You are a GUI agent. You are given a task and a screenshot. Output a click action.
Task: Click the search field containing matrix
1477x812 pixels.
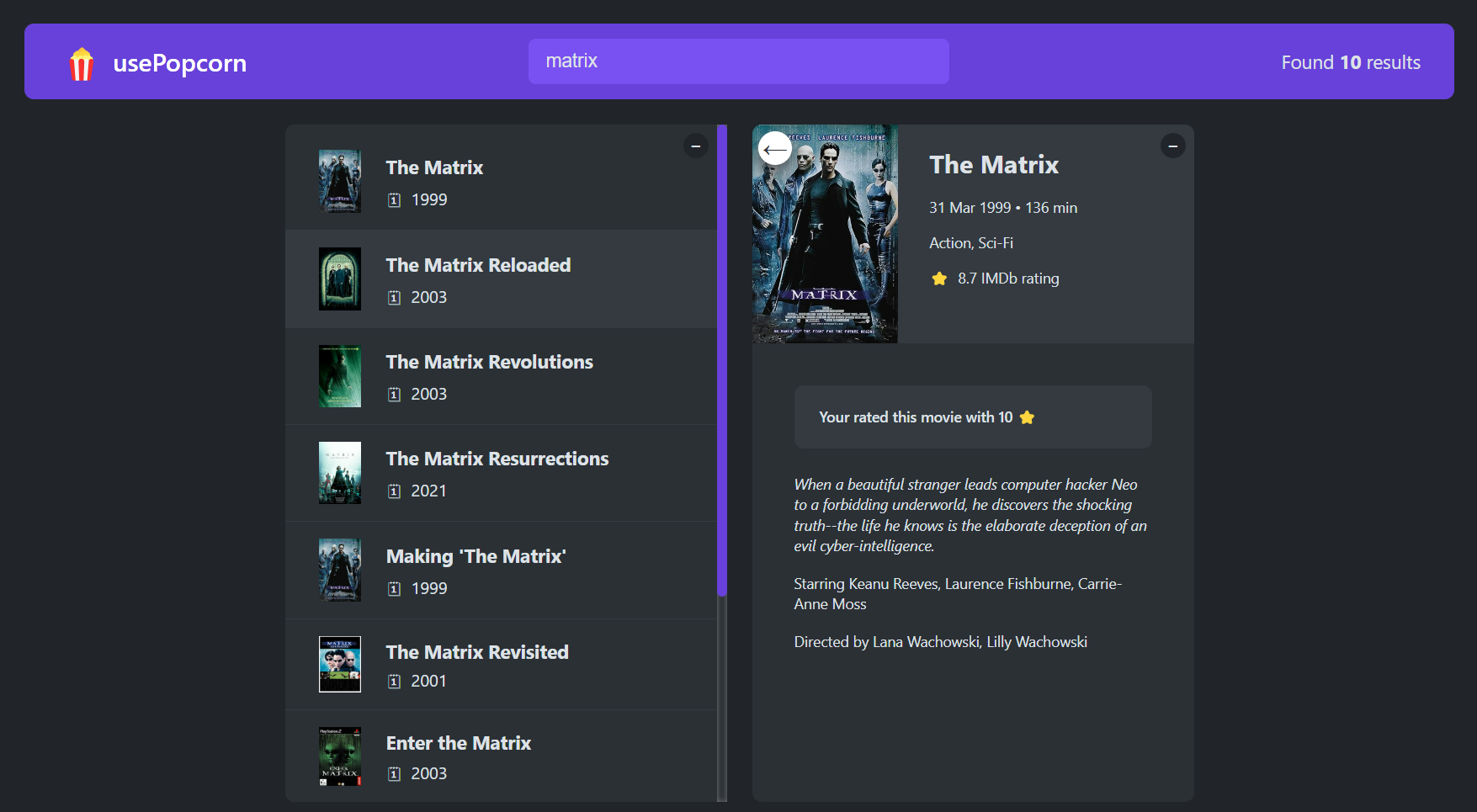point(738,61)
